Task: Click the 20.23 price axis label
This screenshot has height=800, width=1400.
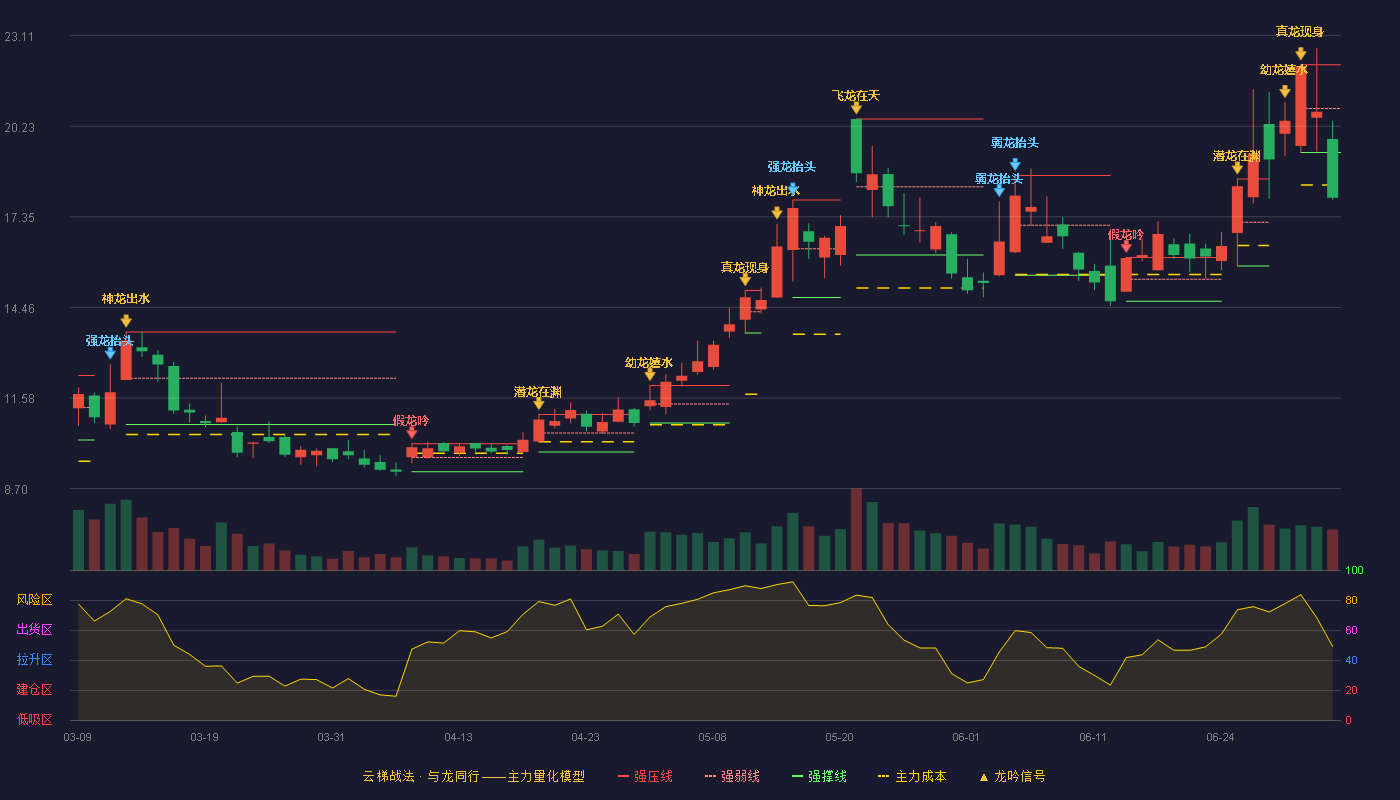Action: coord(19,128)
